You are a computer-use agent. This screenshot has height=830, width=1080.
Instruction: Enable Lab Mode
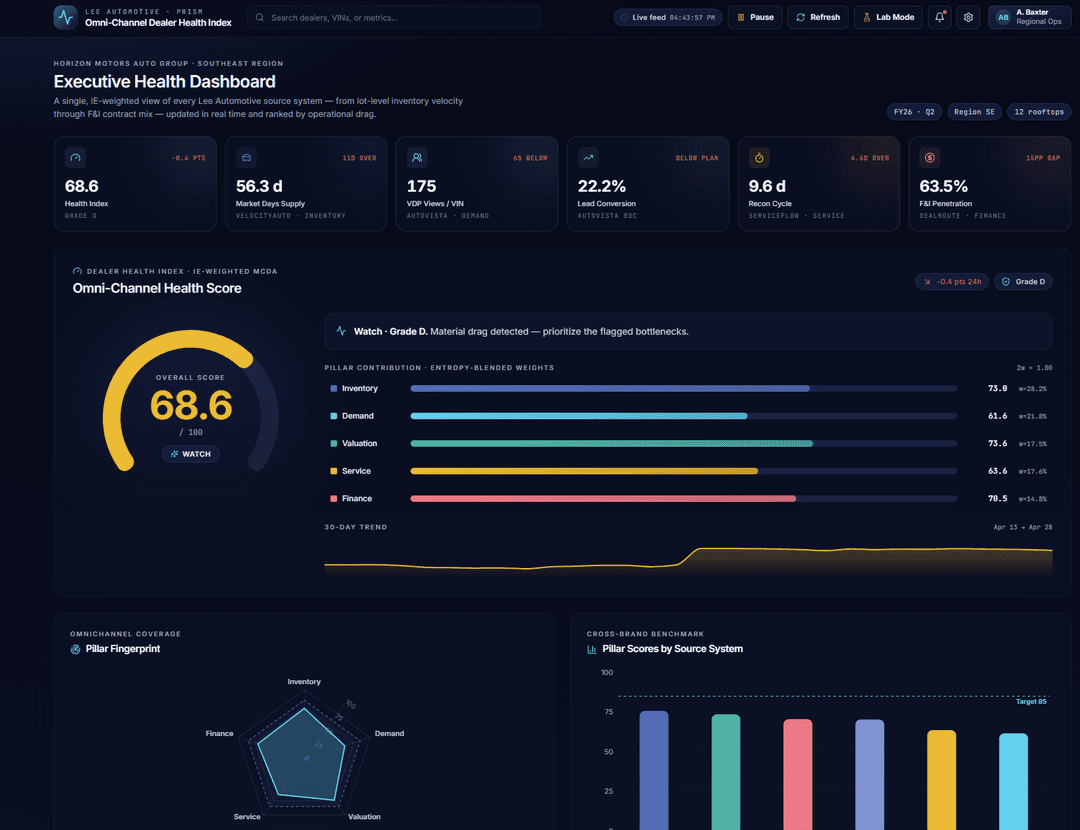pos(888,17)
